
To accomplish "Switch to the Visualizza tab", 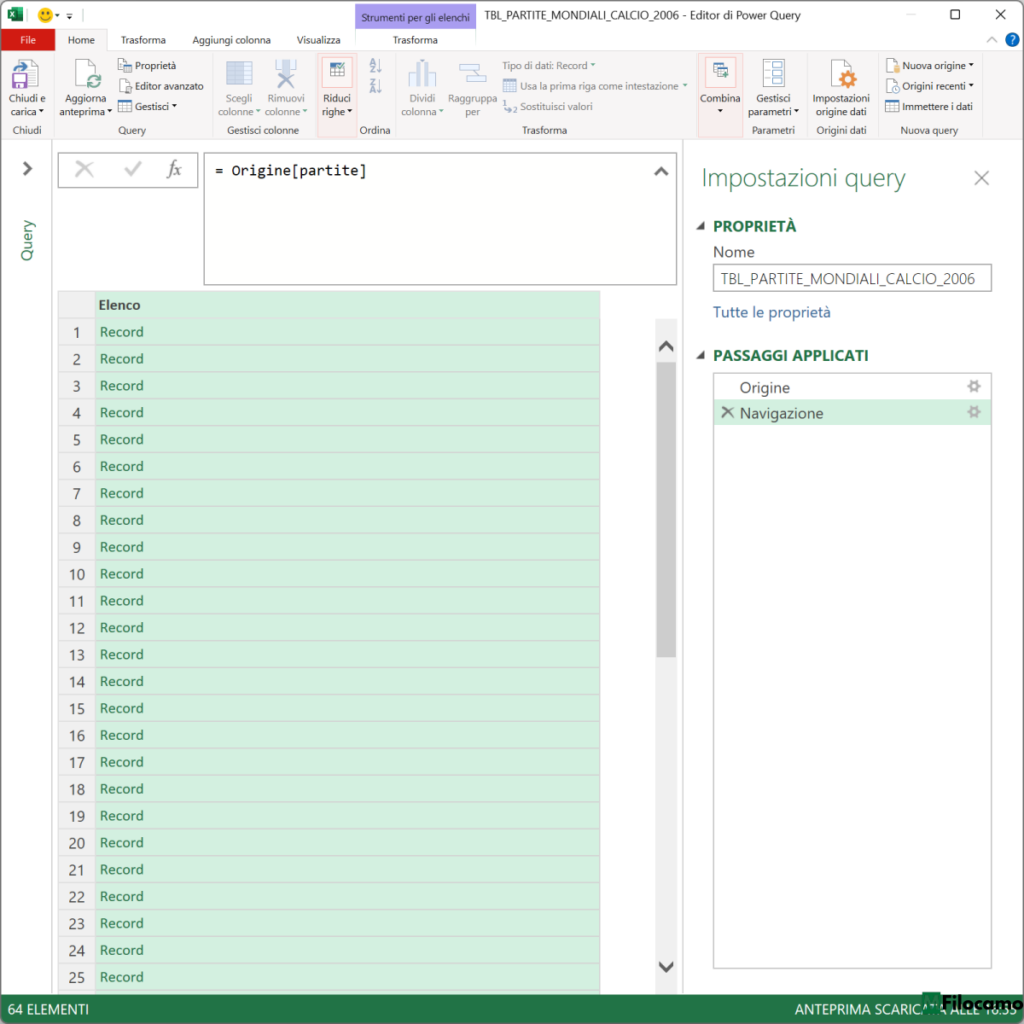I will [x=319, y=40].
